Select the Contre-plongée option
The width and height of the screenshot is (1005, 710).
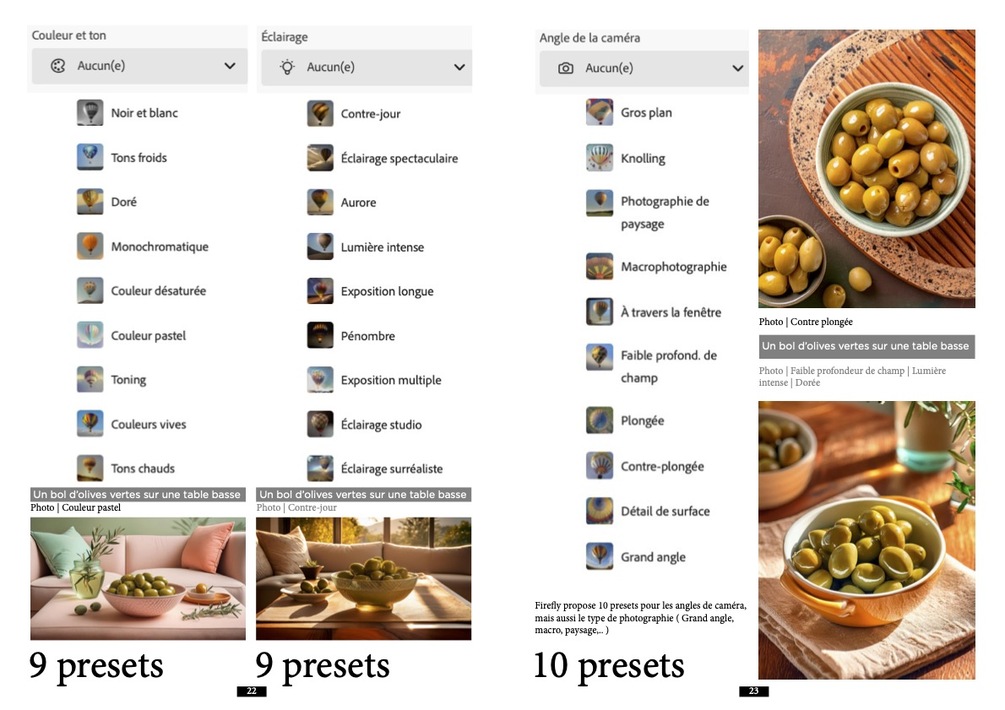pyautogui.click(x=662, y=466)
